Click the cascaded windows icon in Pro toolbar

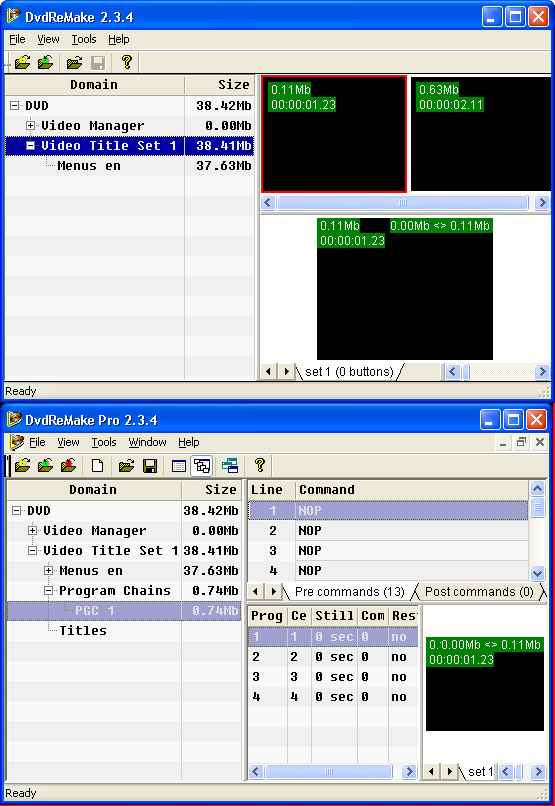click(x=201, y=466)
